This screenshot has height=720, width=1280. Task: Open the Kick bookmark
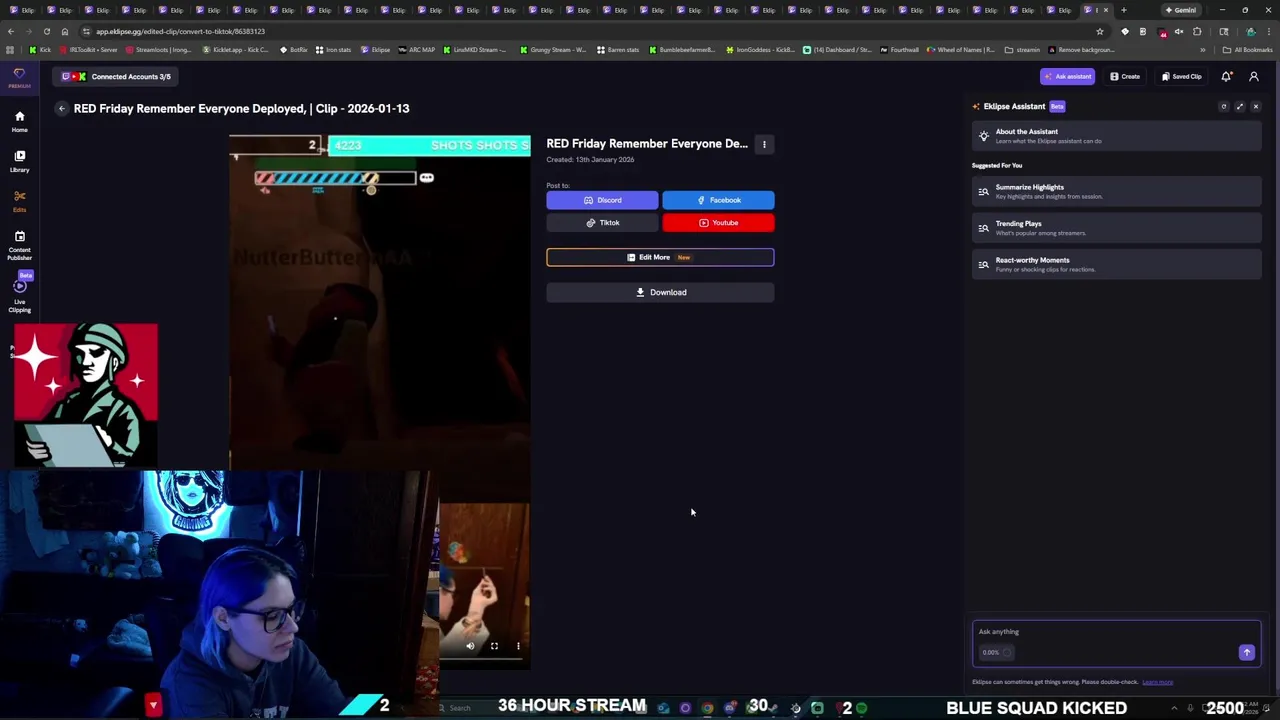tap(40, 49)
